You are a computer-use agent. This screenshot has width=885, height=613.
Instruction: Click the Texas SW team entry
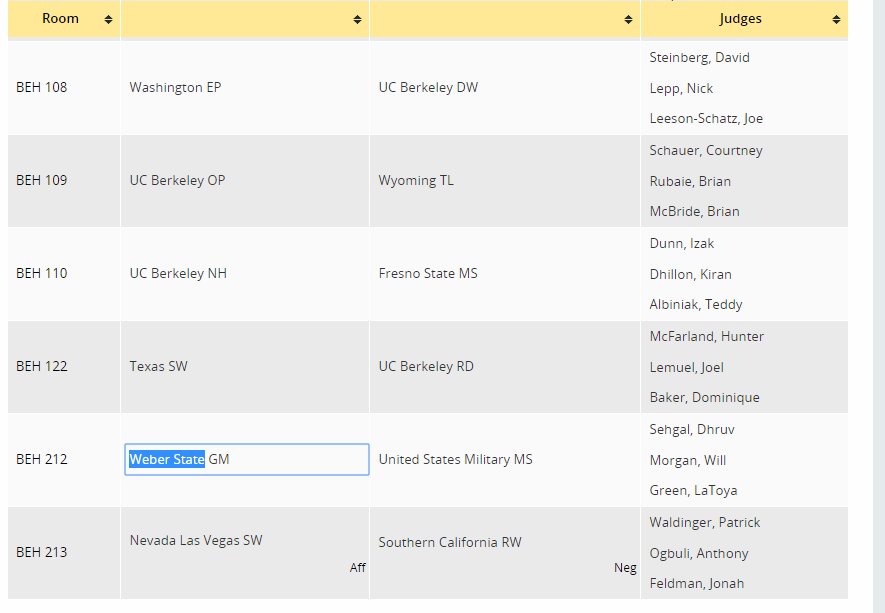[158, 366]
